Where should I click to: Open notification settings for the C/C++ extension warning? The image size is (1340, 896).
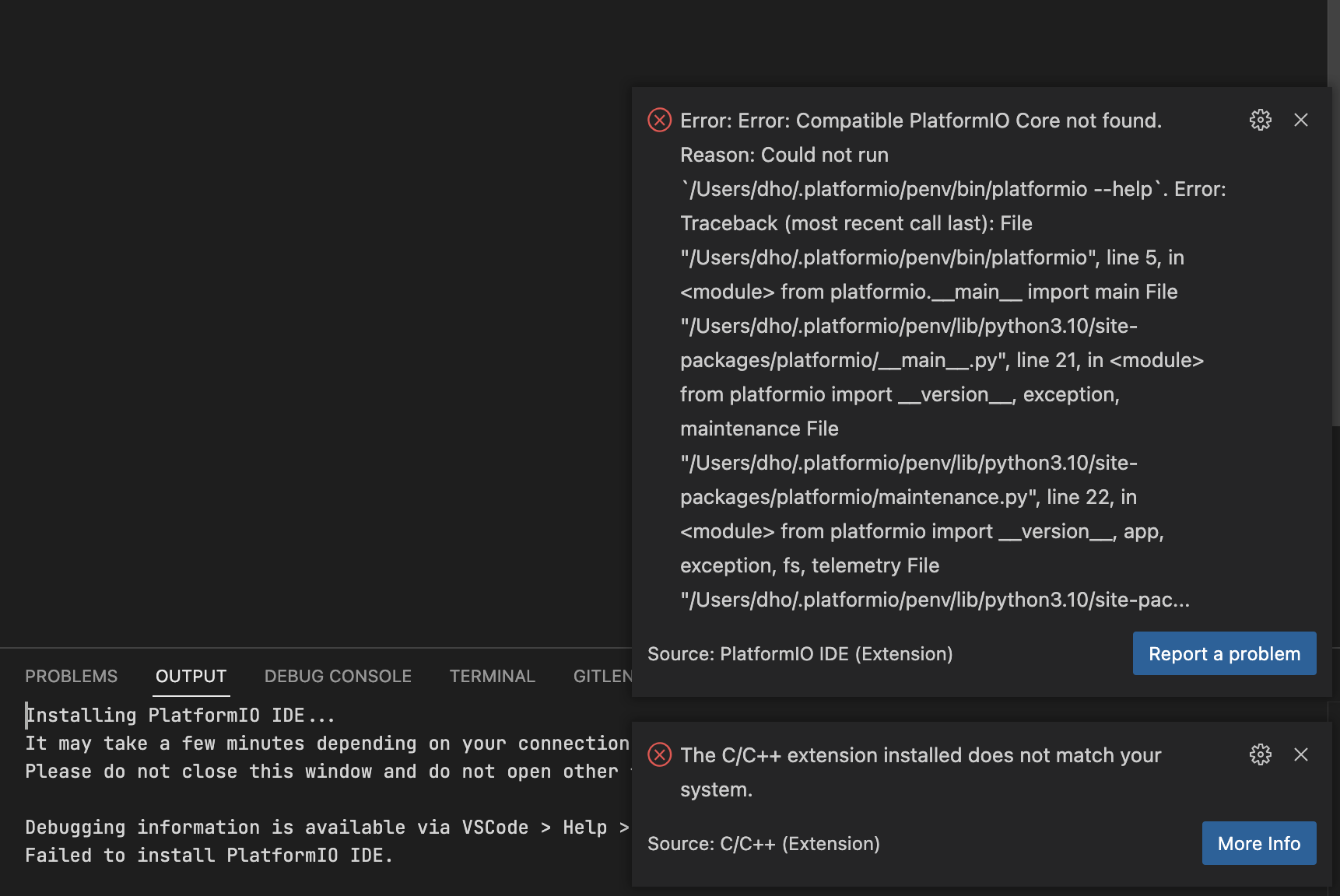pos(1260,754)
